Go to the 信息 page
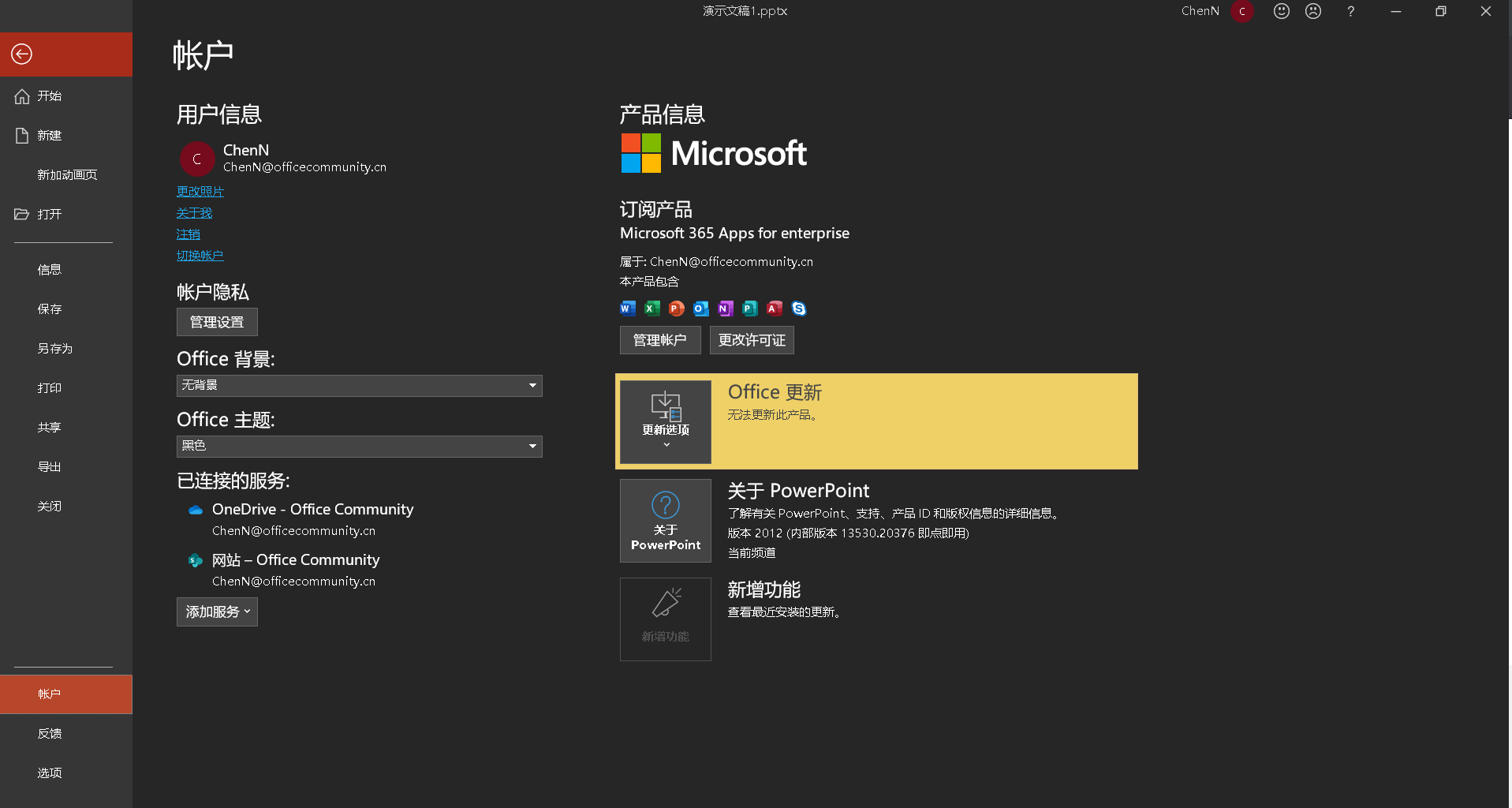 click(x=66, y=270)
